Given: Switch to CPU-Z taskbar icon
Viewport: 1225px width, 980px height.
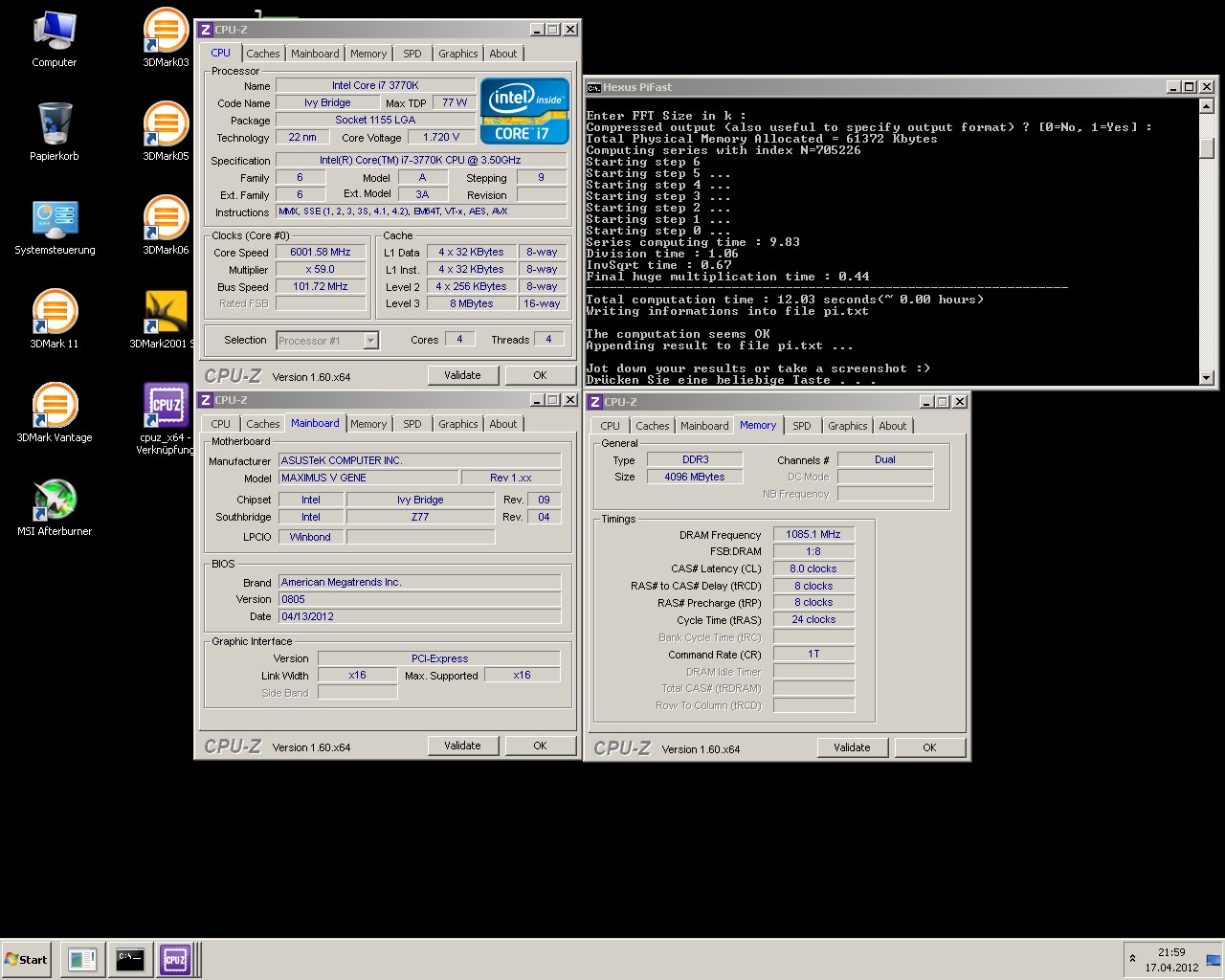Looking at the screenshot, I should point(176,959).
